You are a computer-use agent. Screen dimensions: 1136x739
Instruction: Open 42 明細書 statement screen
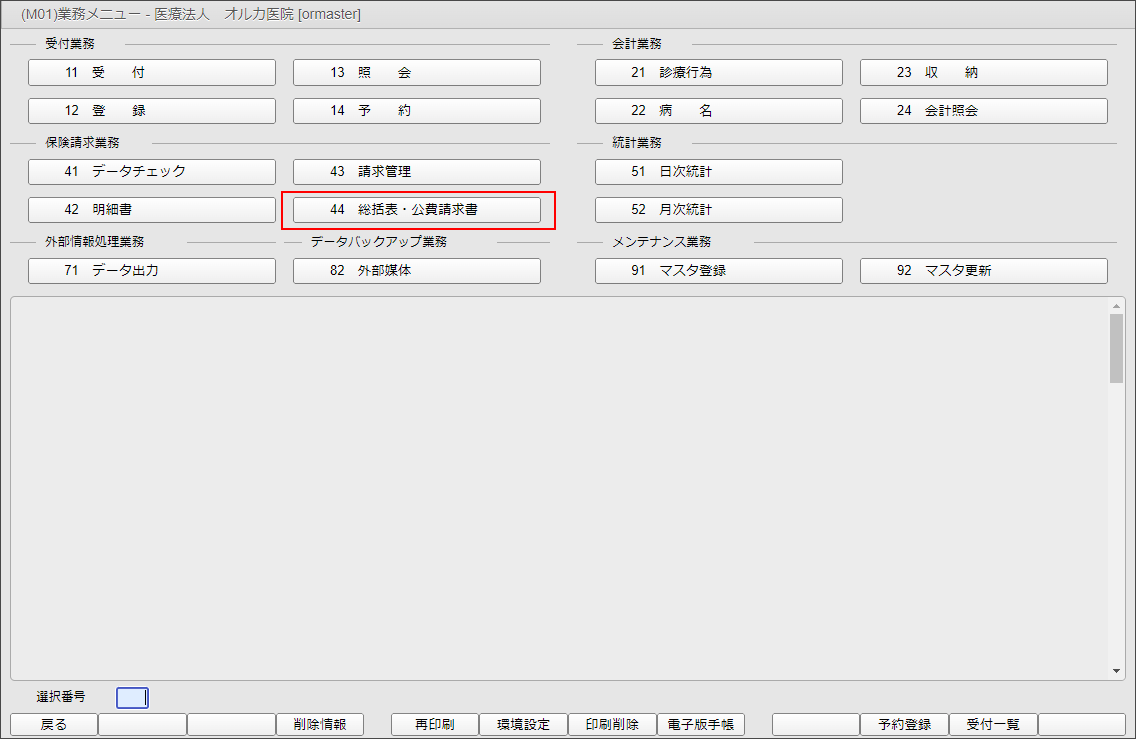(151, 210)
